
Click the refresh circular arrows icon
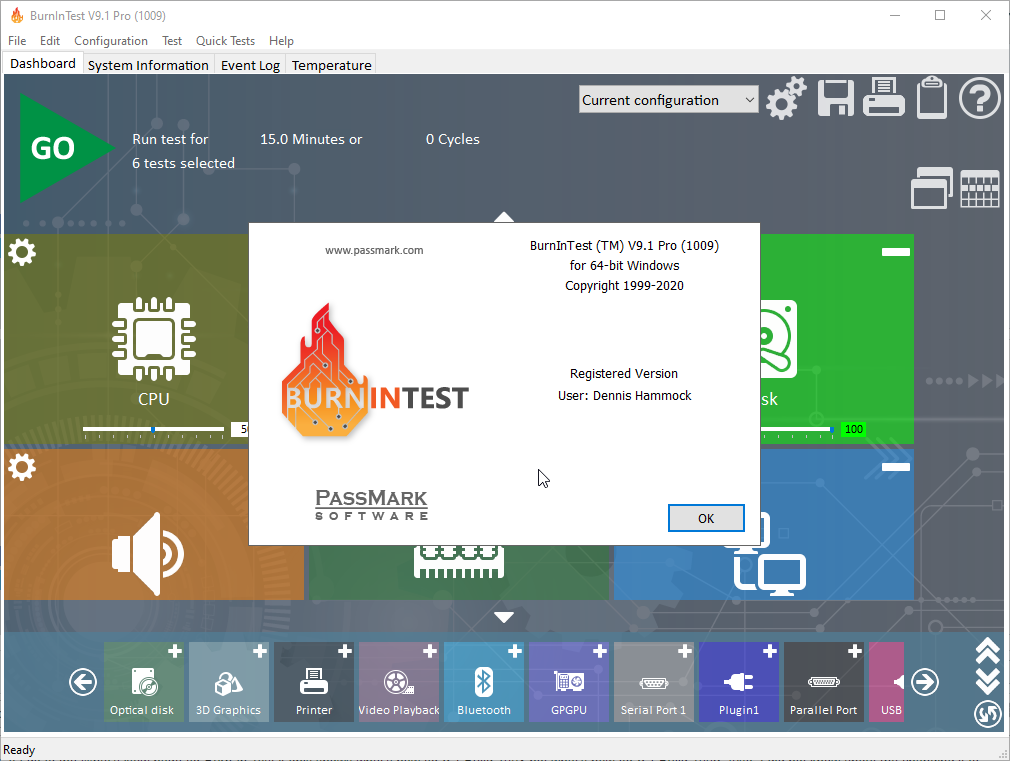click(x=987, y=714)
